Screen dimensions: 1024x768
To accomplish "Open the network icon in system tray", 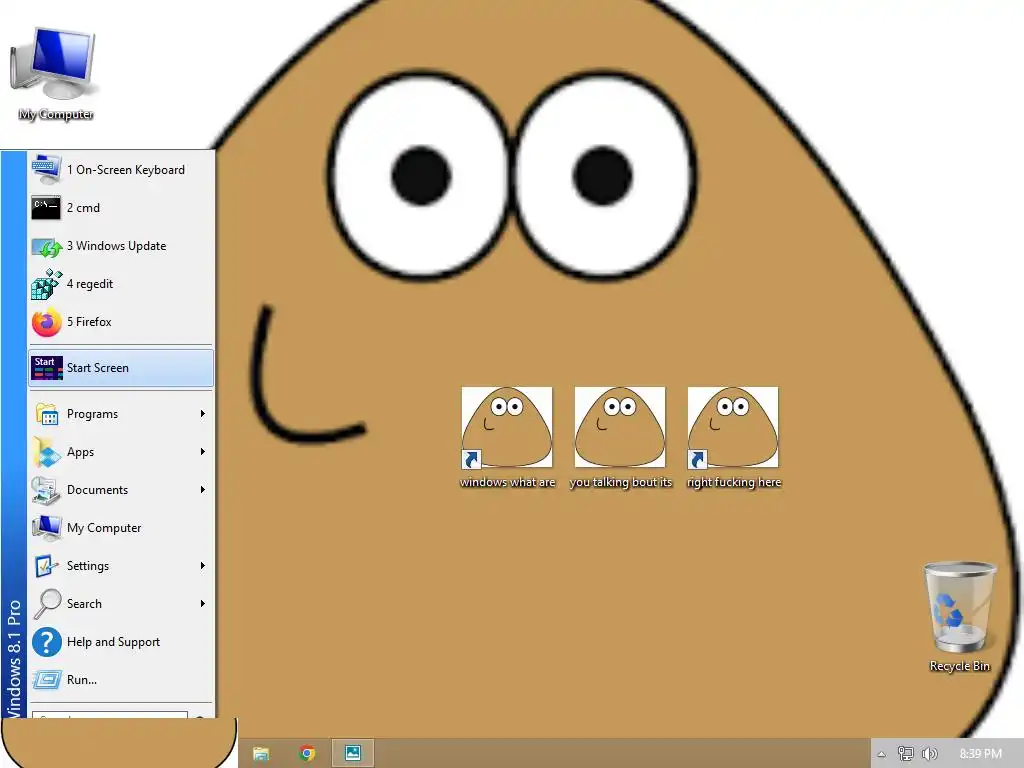I will point(906,754).
